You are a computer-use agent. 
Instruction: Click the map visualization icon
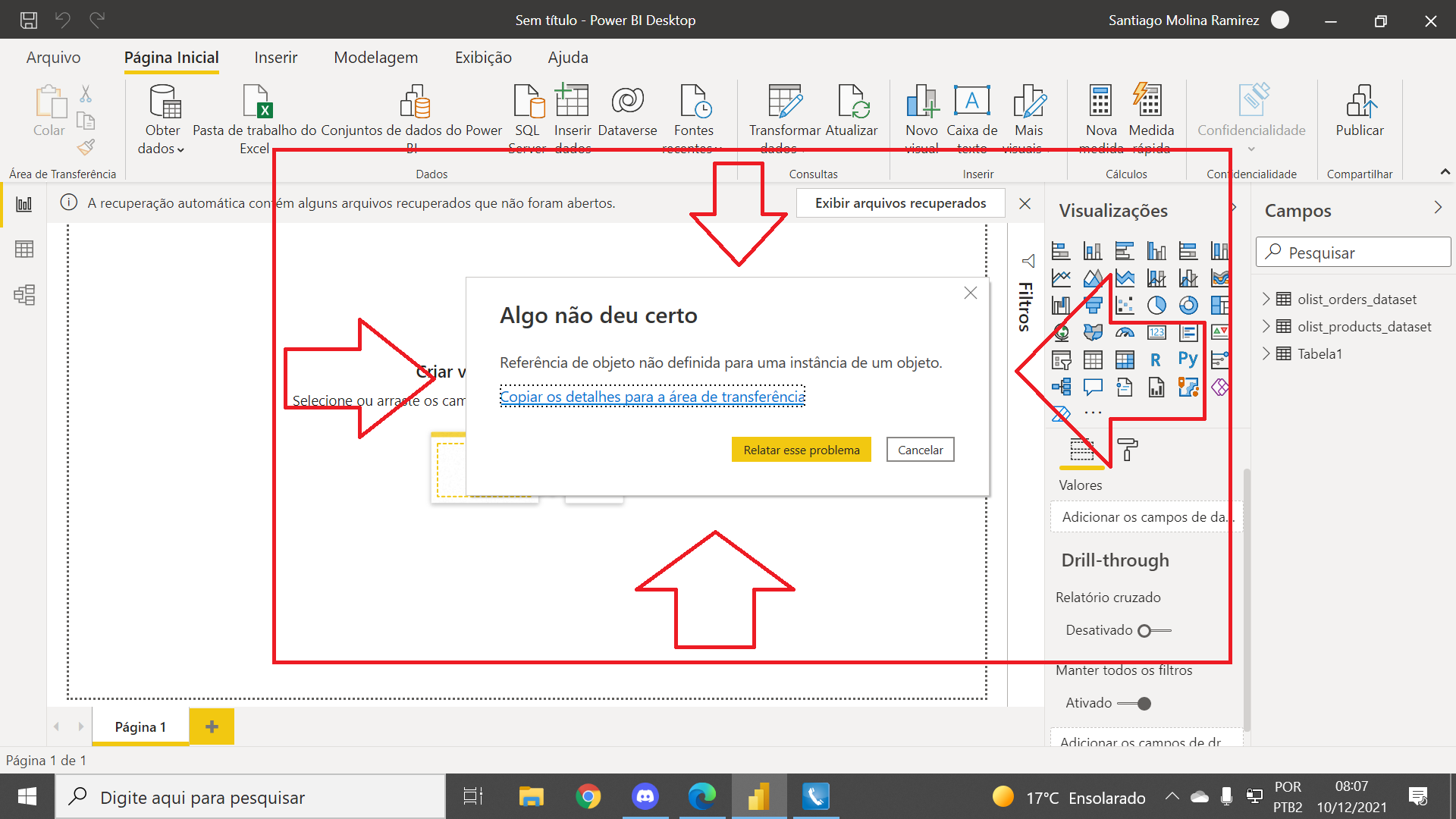[1063, 332]
